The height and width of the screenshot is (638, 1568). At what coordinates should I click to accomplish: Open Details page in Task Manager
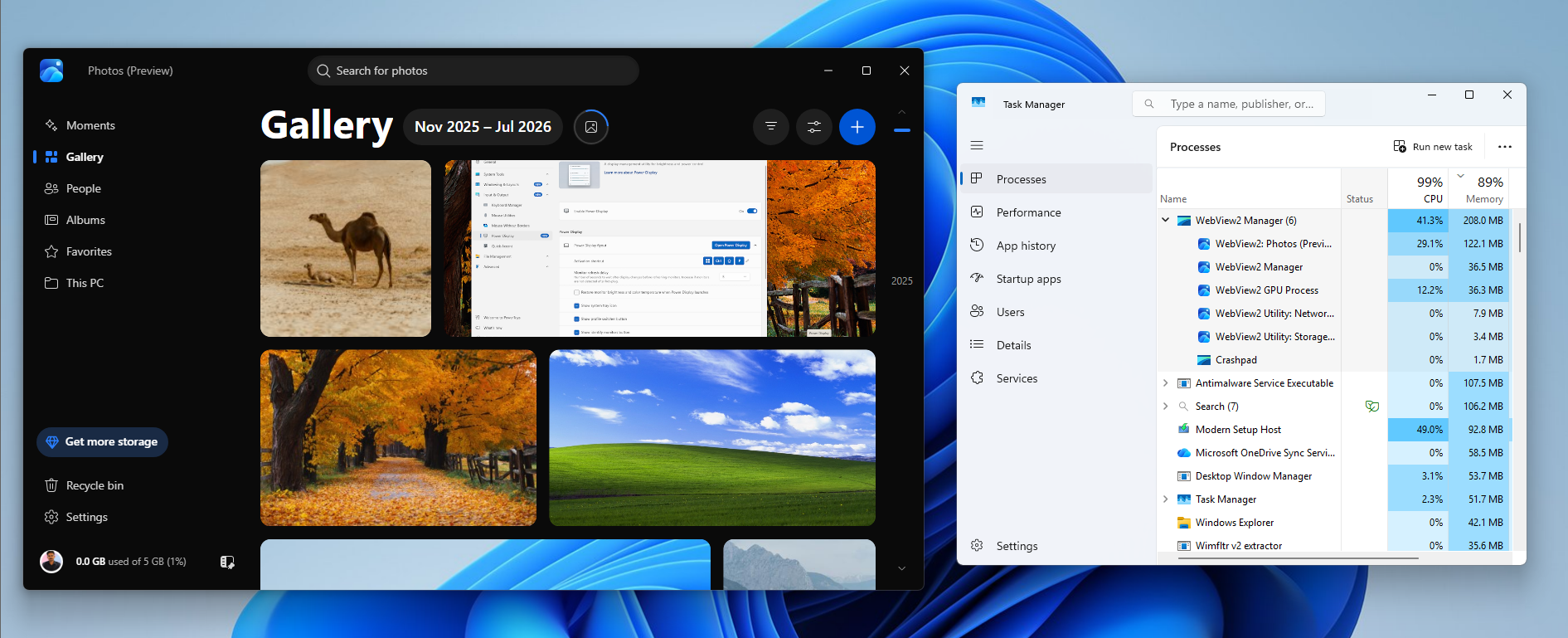(1056, 345)
